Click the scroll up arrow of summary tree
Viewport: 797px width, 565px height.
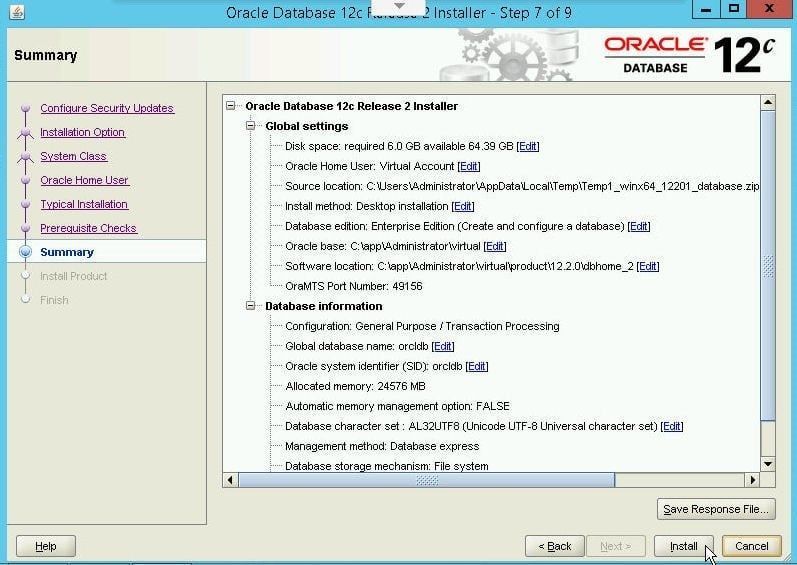pyautogui.click(x=768, y=103)
